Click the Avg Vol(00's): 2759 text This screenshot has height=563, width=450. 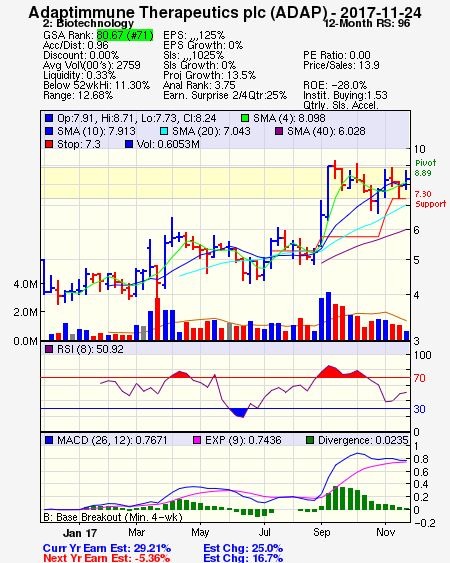[92, 65]
